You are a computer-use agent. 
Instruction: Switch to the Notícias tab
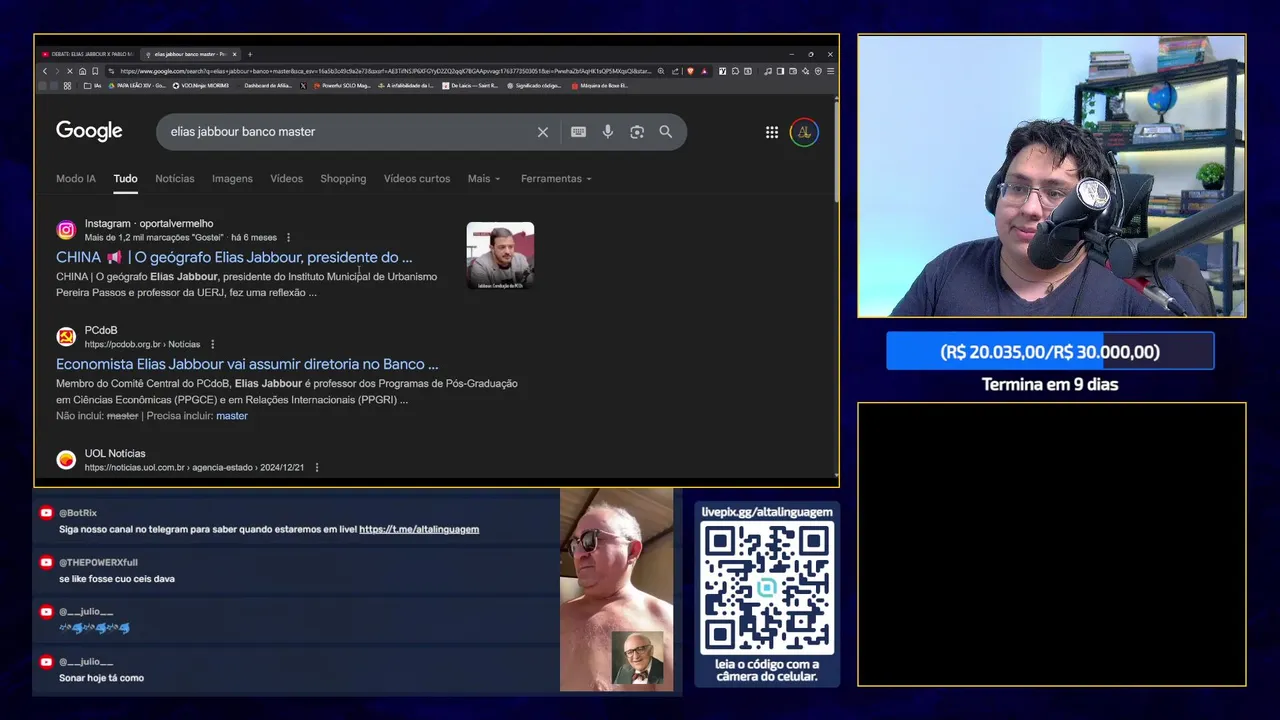(x=175, y=179)
